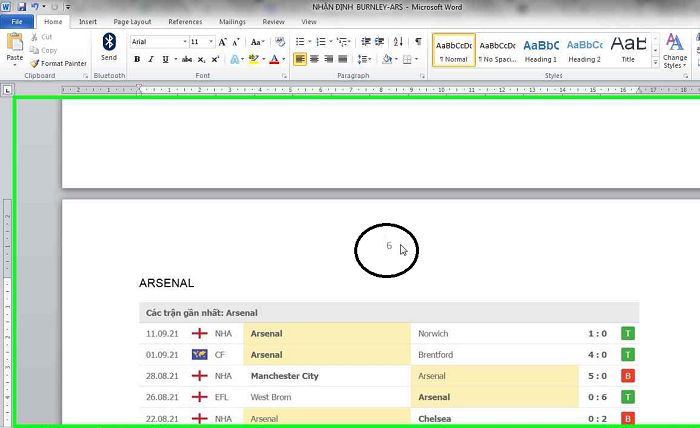Expand font color dropdown arrow
The image size is (700, 428).
283,59
